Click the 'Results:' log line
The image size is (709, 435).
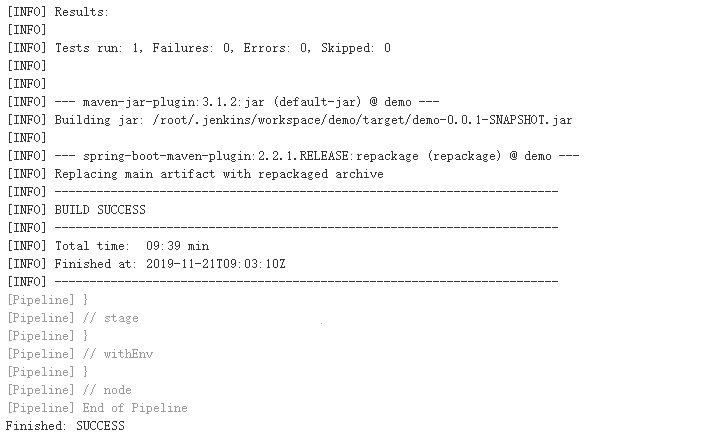click(82, 12)
